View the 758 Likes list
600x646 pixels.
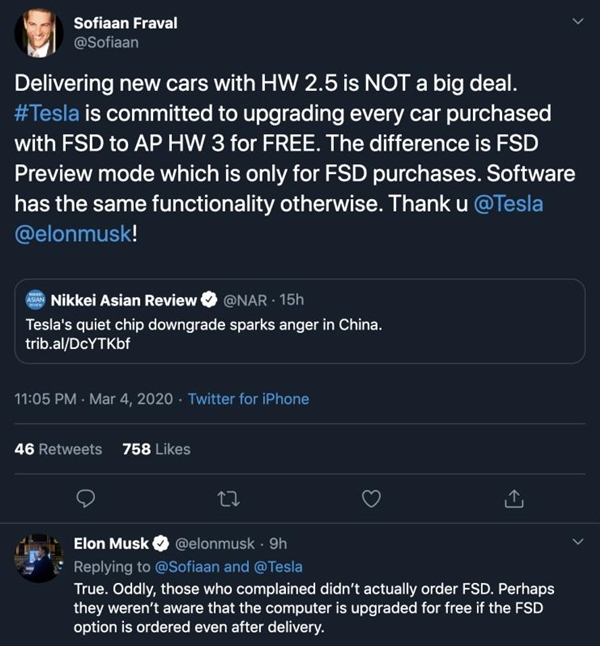[156, 449]
